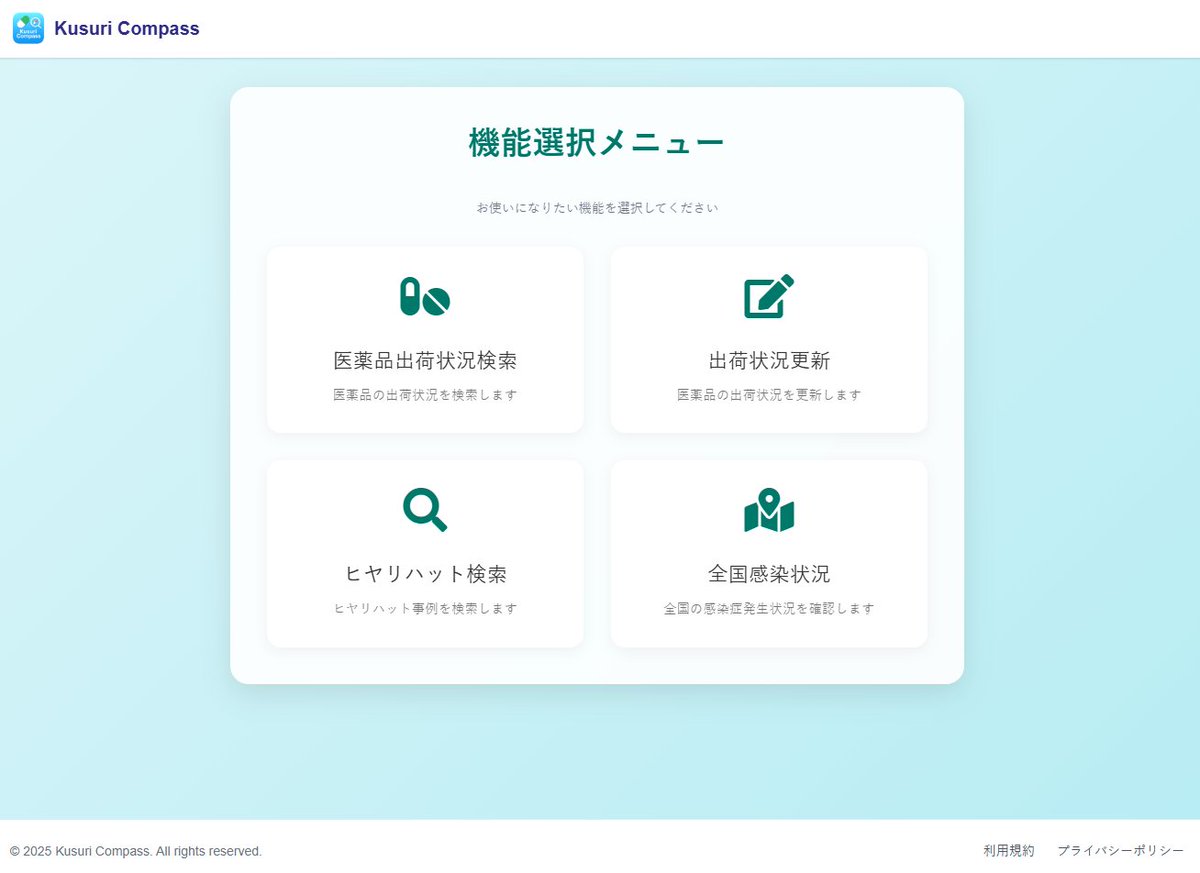1200x873 pixels.
Task: Click the pills icon for drug shipment search
Action: pyautogui.click(x=425, y=297)
